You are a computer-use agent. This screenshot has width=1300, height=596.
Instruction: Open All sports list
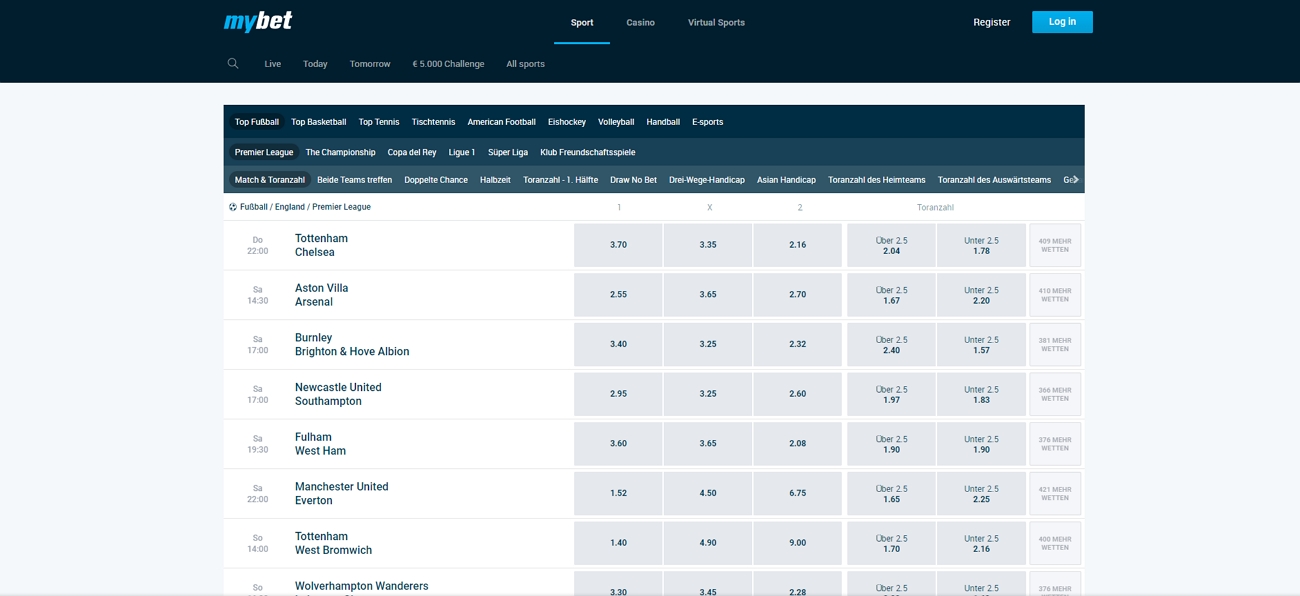pos(525,64)
